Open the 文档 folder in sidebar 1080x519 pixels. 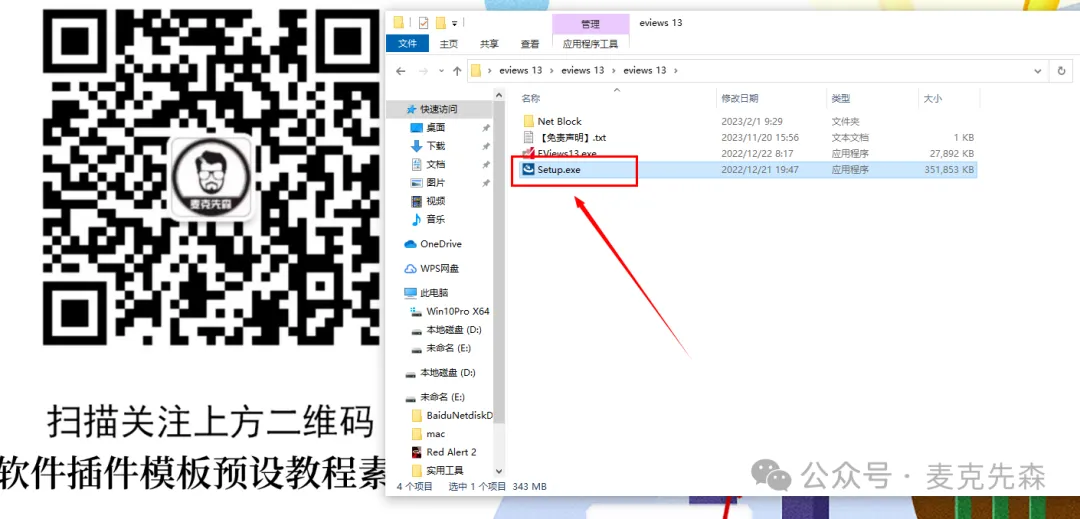click(x=436, y=165)
